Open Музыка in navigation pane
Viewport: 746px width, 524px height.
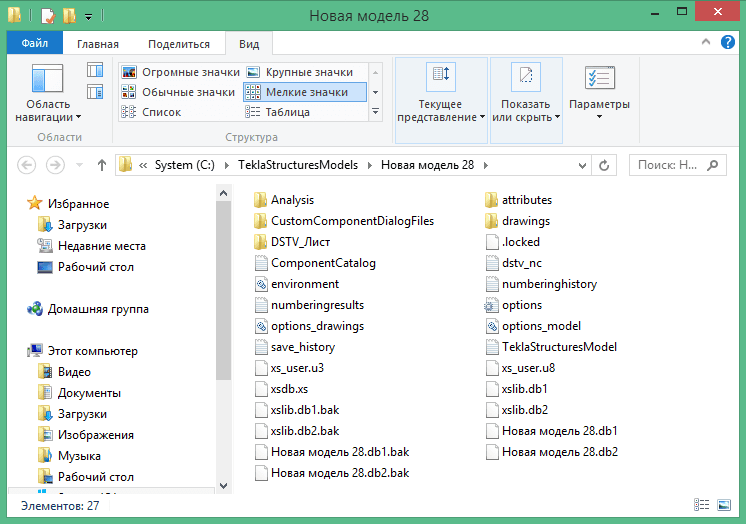(69, 455)
